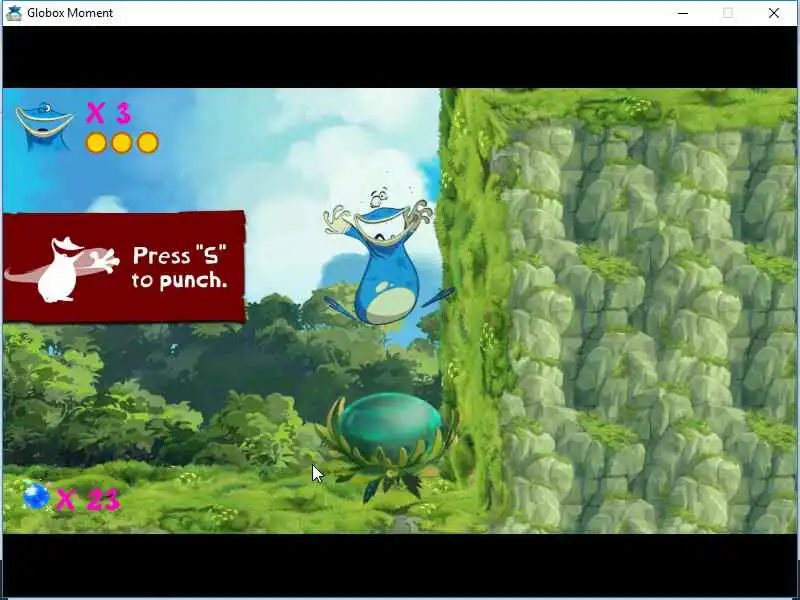Click the 'X 3' lives counter
Image resolution: width=800 pixels, height=600 pixels.
[x=109, y=113]
